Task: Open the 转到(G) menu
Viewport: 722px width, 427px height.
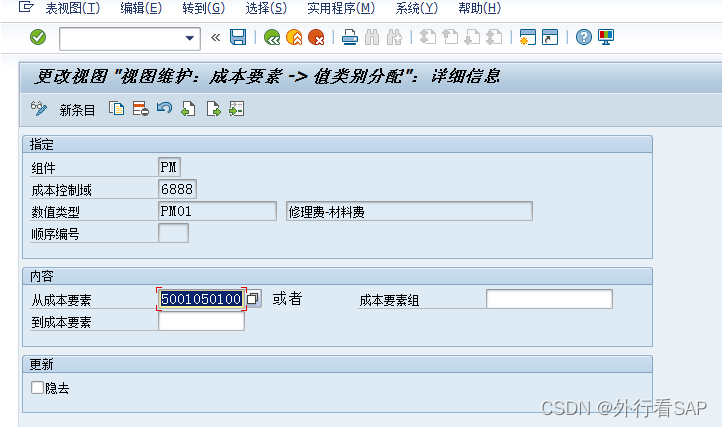Action: click(x=204, y=8)
